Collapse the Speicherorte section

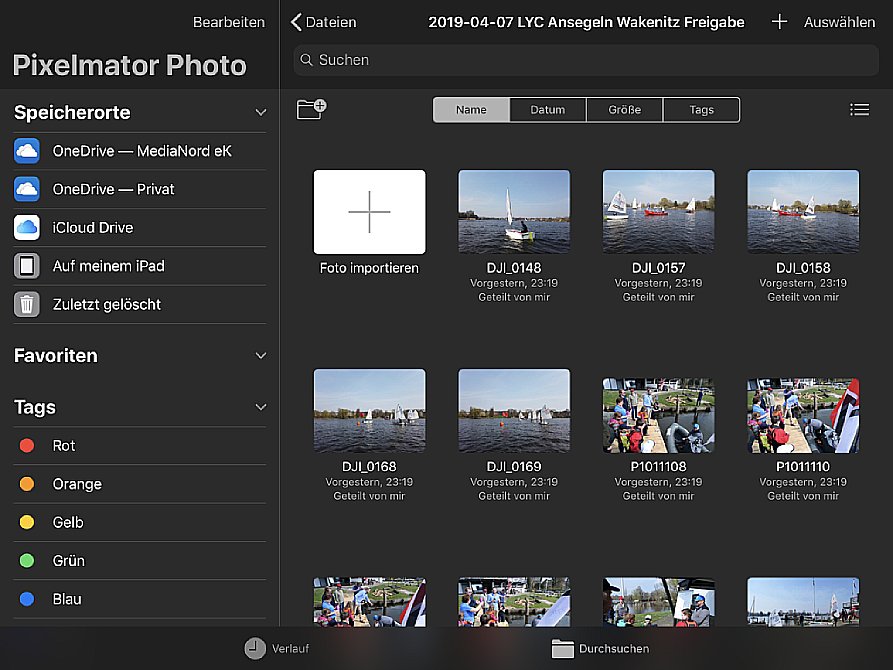(261, 113)
